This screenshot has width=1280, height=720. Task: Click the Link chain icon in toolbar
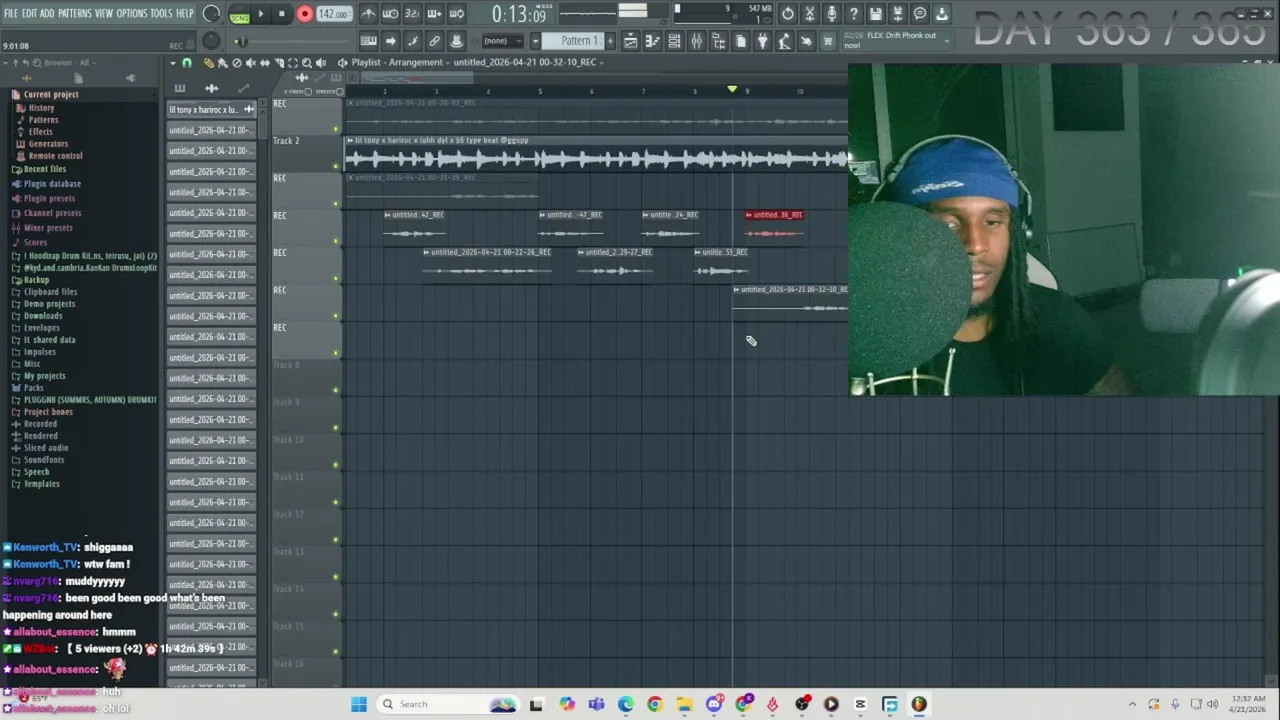[x=434, y=41]
